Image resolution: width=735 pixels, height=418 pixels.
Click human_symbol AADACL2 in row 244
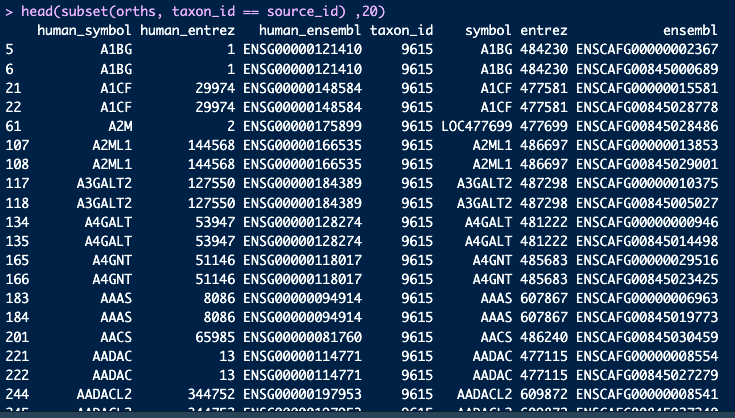(x=104, y=394)
